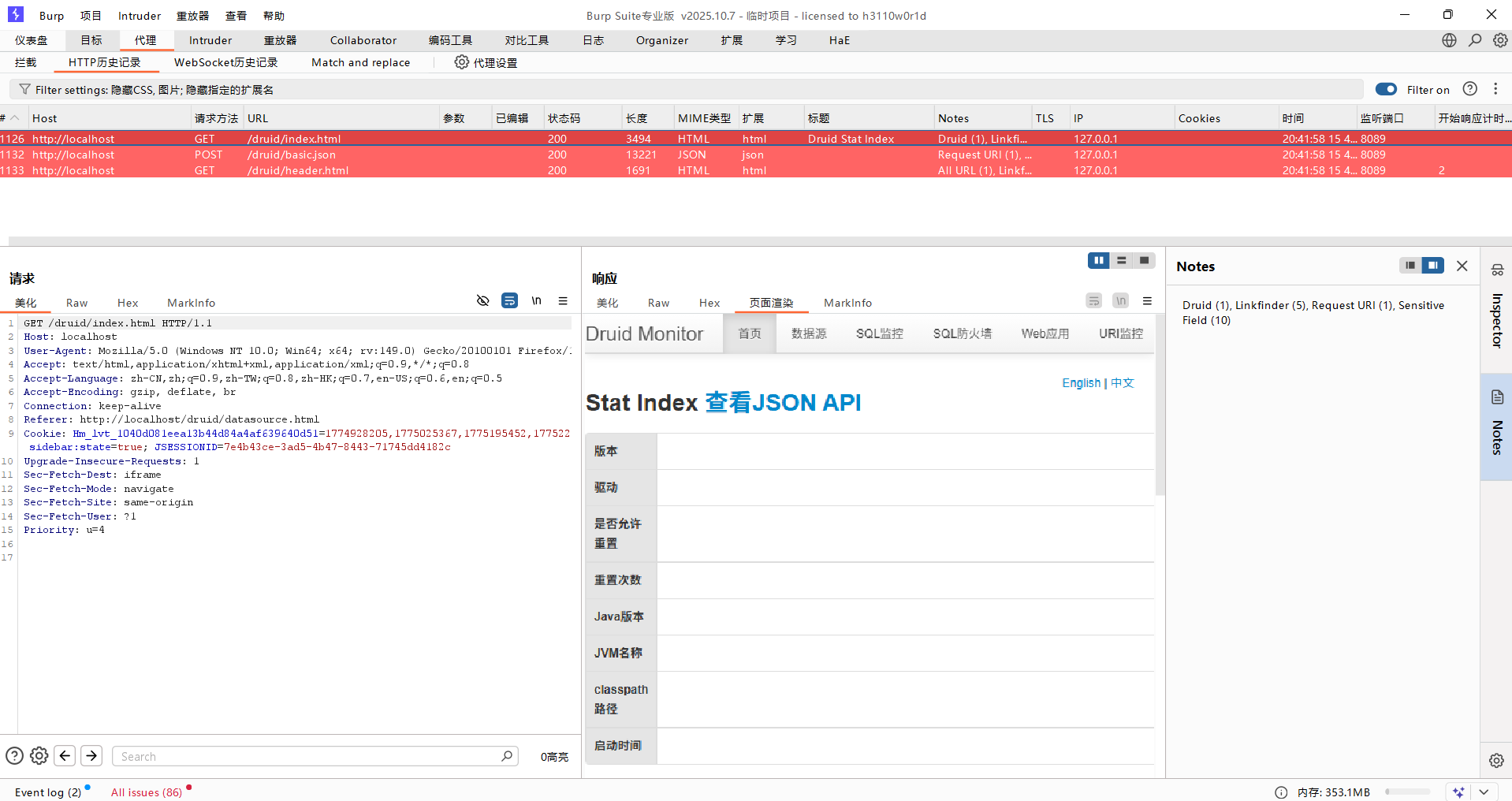Sort by the # column arrow
Viewport: 1512px width, 801px height.
pyautogui.click(x=14, y=118)
